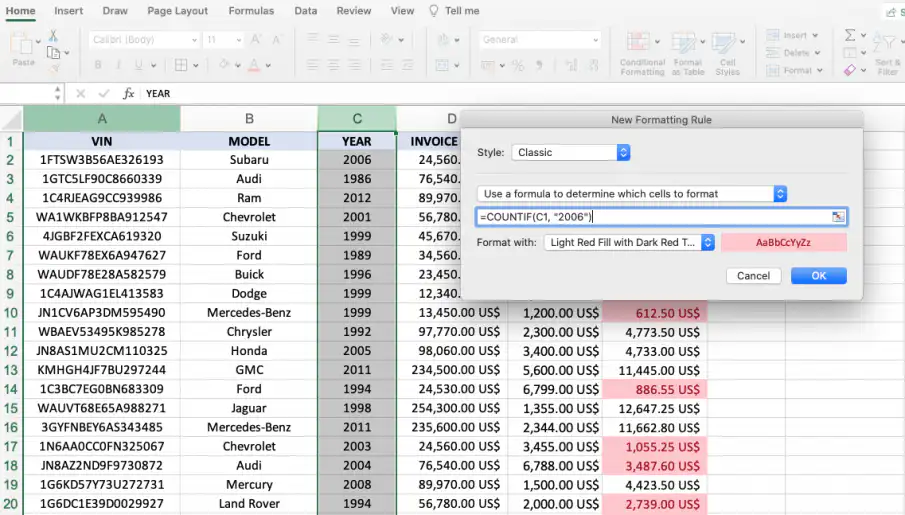The height and width of the screenshot is (515, 905).
Task: Click into the COUNTIF formula input field
Action: (653, 217)
